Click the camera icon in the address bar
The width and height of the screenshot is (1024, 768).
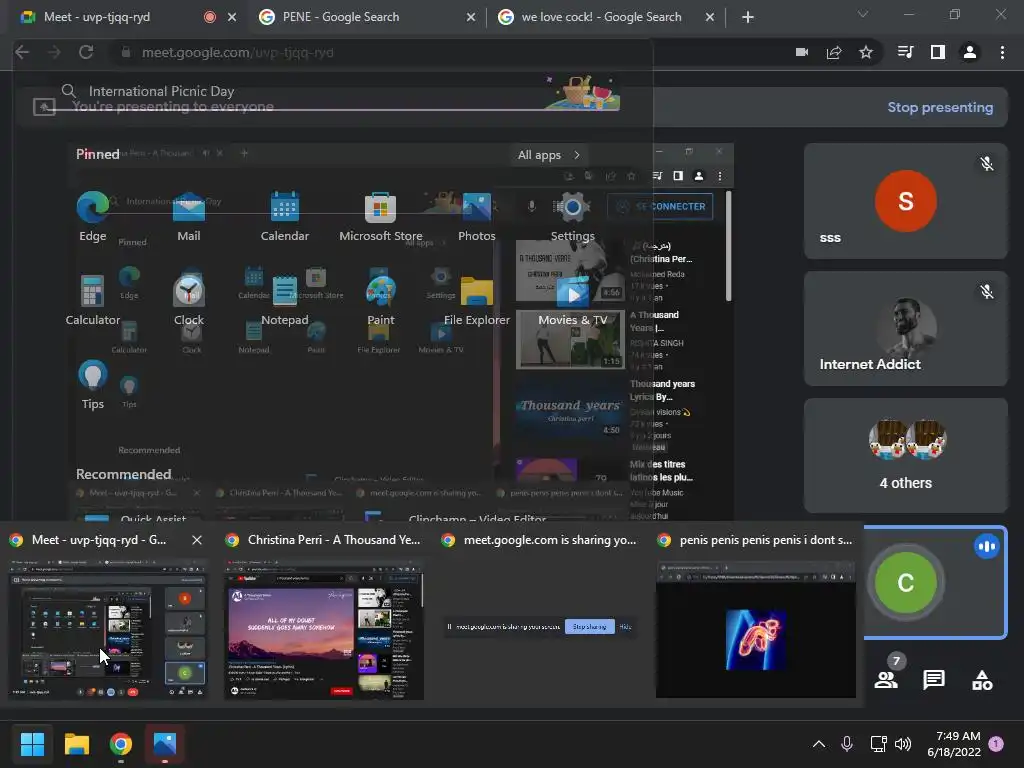[802, 52]
